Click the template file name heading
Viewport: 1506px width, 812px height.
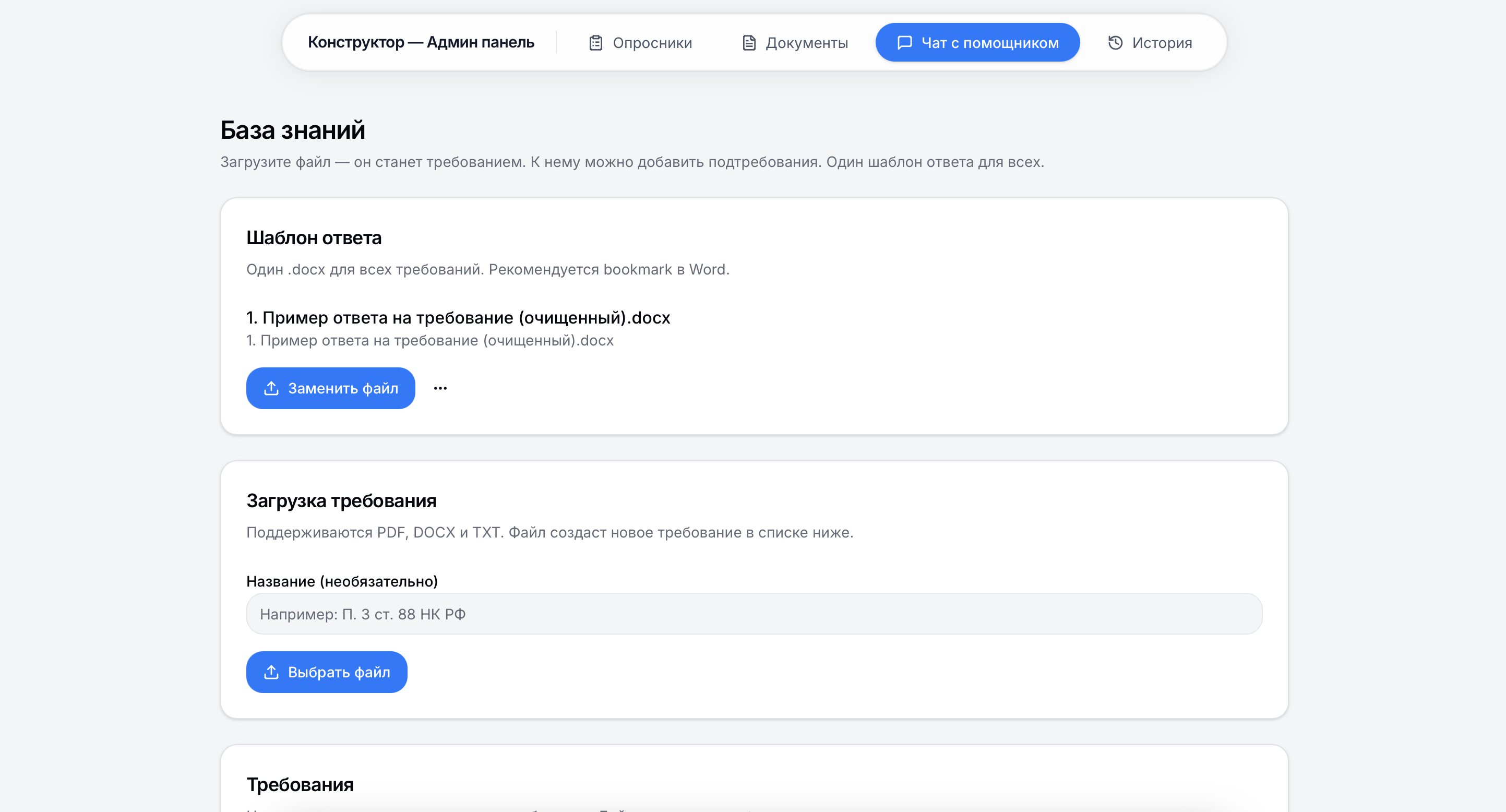pyautogui.click(x=458, y=317)
